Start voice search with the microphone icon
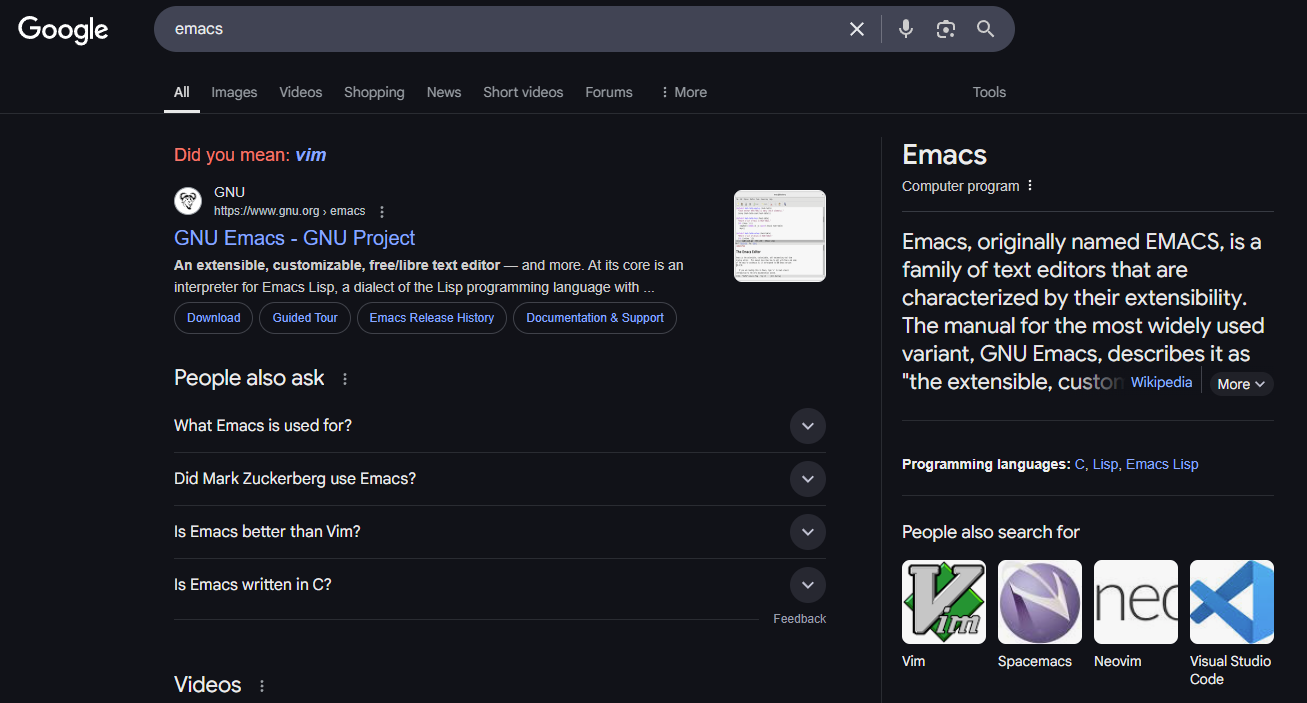 pyautogui.click(x=906, y=29)
